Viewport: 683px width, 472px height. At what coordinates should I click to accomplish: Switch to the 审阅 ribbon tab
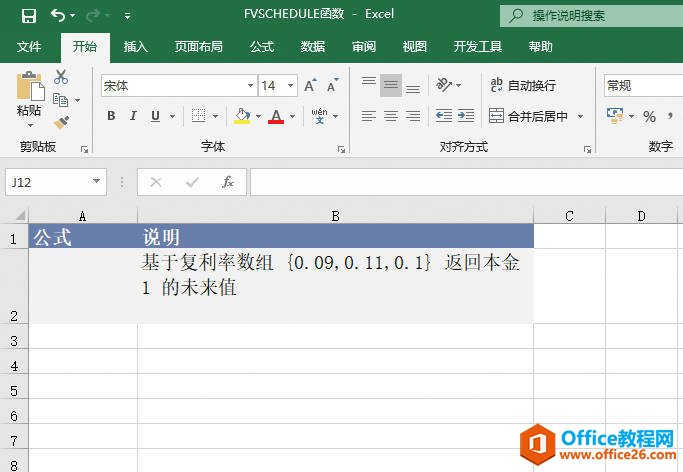(x=364, y=46)
